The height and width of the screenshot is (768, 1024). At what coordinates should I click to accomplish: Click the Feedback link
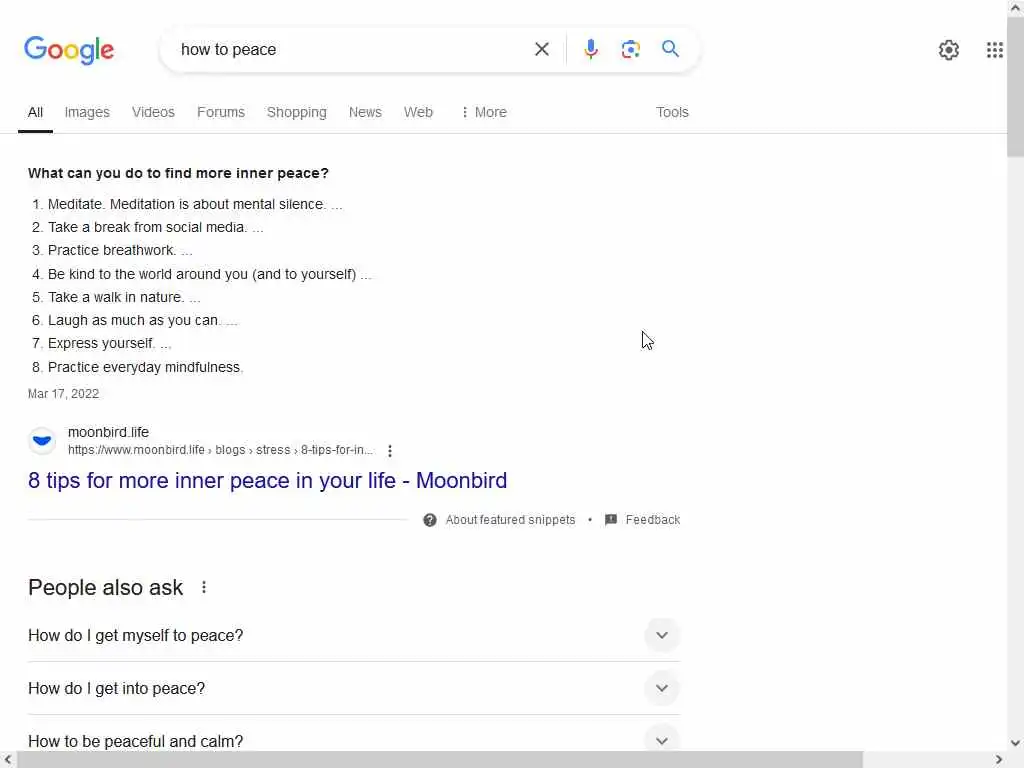(652, 520)
